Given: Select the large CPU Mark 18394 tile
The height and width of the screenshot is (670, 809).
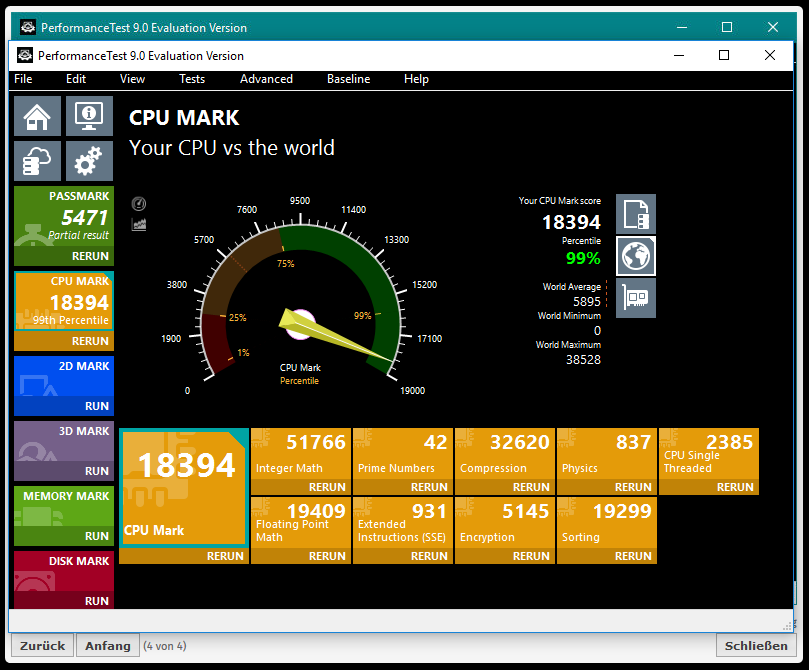Looking at the screenshot, I should click(x=184, y=488).
